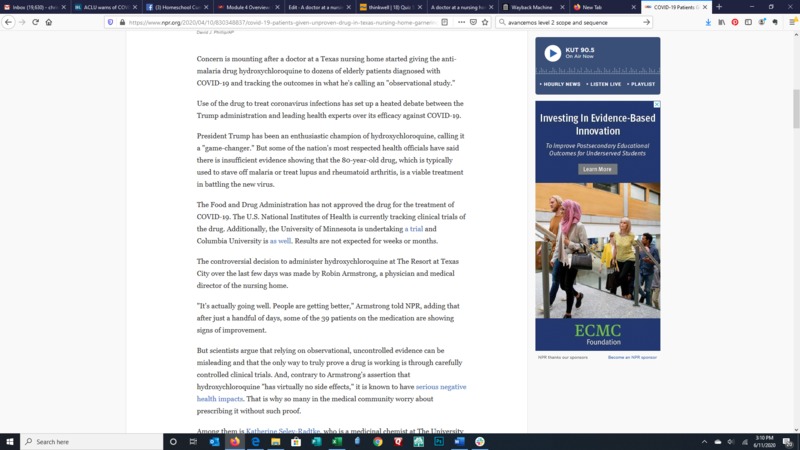Image resolution: width=800 pixels, height=450 pixels.
Task: Play the KUT 90.5 live stream
Action: 552,53
